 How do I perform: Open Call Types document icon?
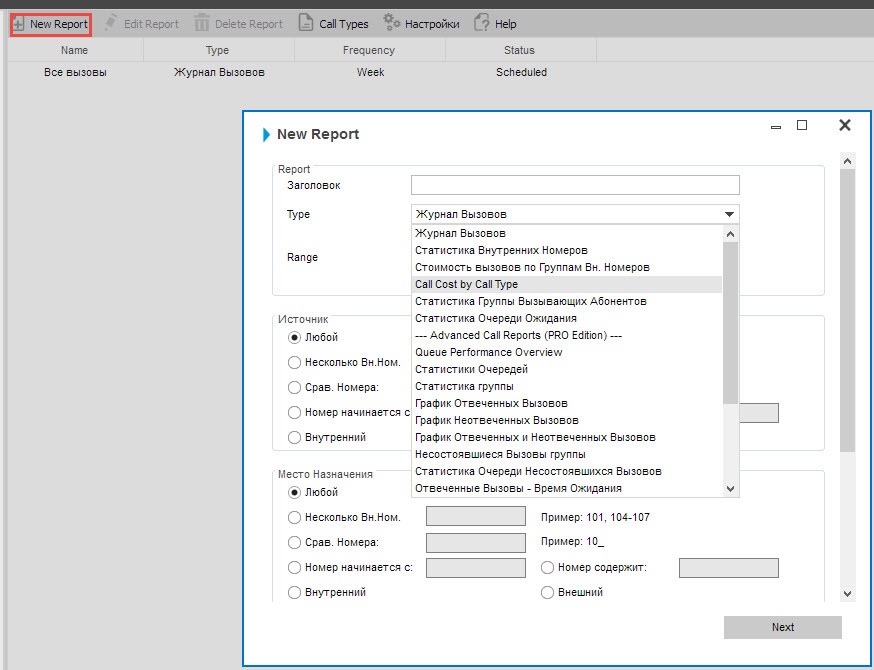click(306, 23)
